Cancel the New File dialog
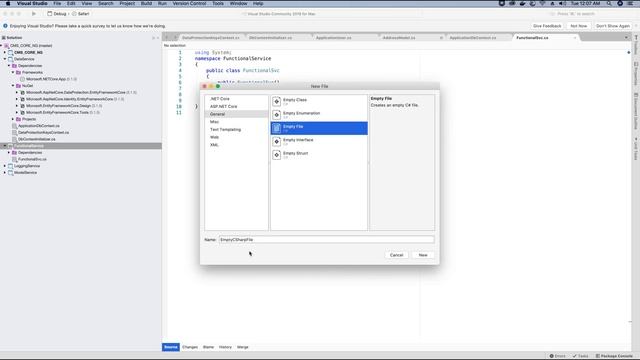640x360 pixels. 396,255
